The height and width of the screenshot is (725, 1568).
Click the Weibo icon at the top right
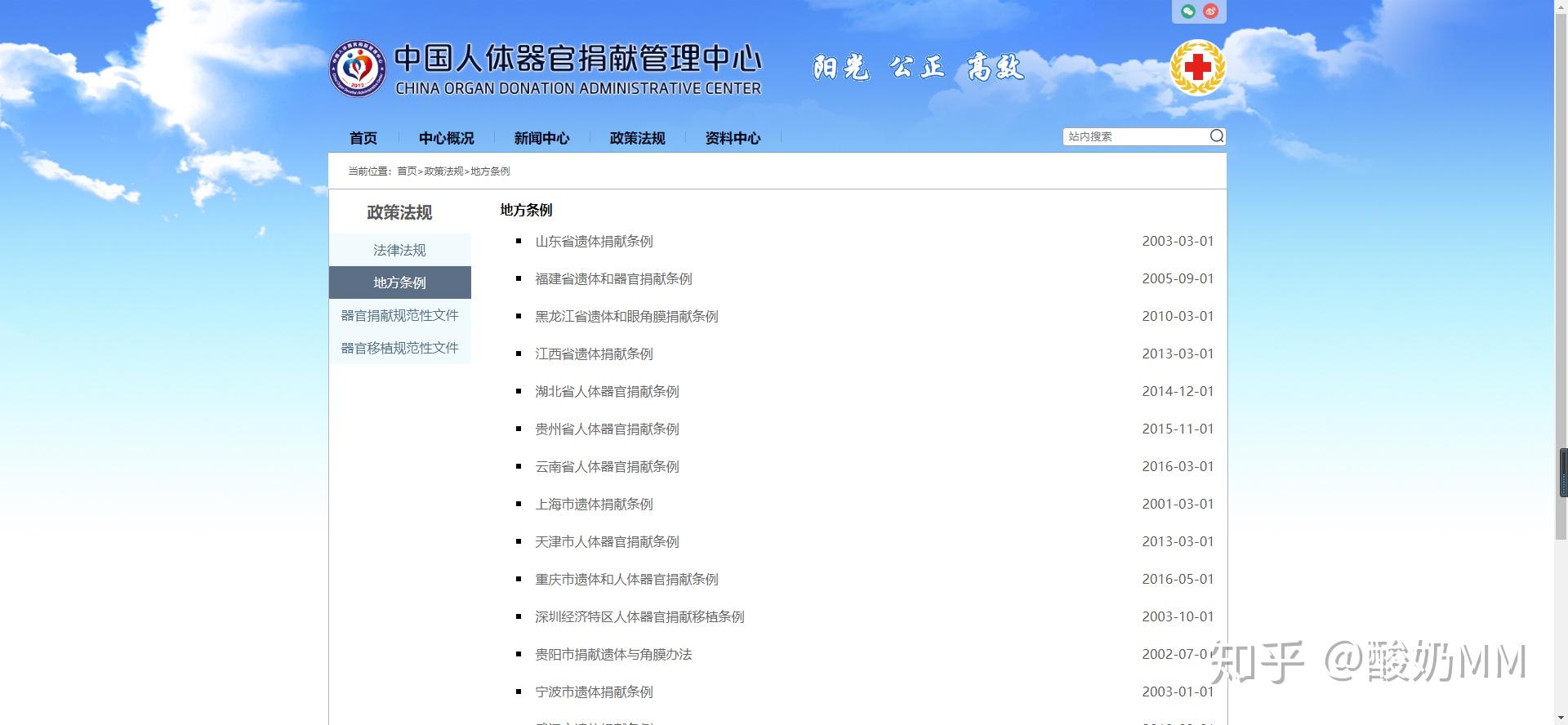pyautogui.click(x=1210, y=11)
